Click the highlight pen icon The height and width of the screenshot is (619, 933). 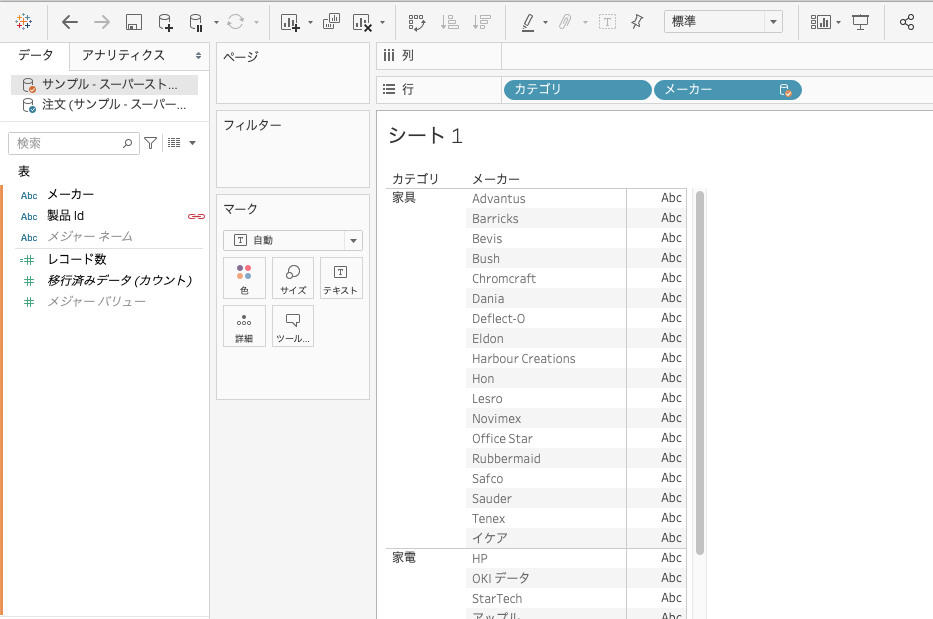[528, 22]
